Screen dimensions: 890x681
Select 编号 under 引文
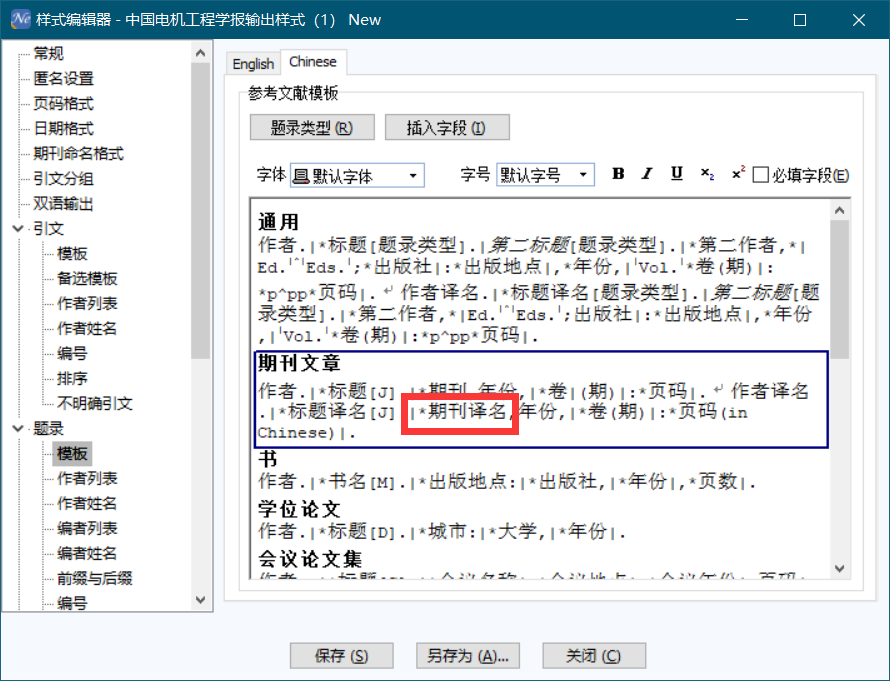72,354
